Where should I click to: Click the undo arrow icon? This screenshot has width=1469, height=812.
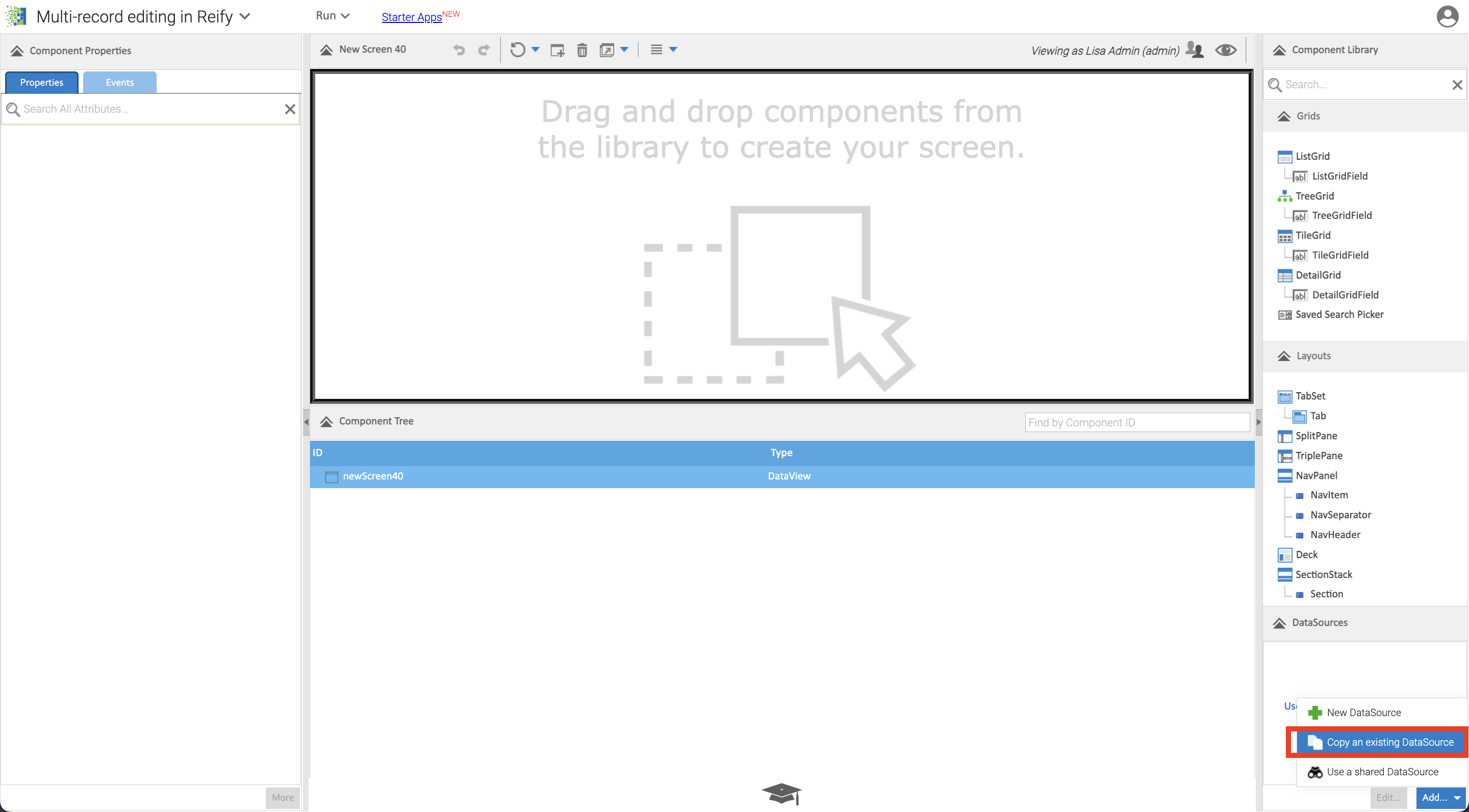tap(457, 49)
